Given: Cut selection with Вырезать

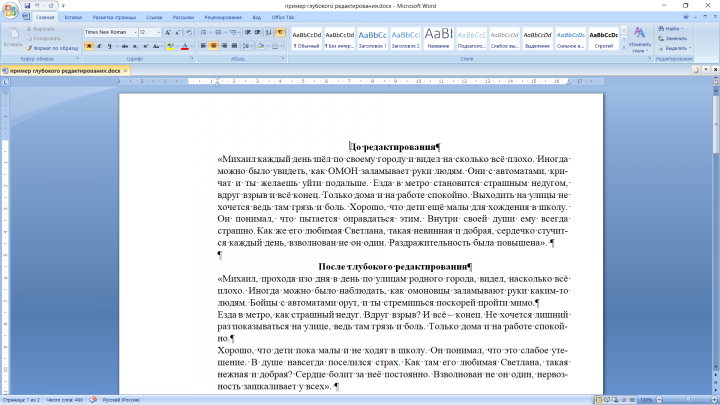Looking at the screenshot, I should [41, 29].
